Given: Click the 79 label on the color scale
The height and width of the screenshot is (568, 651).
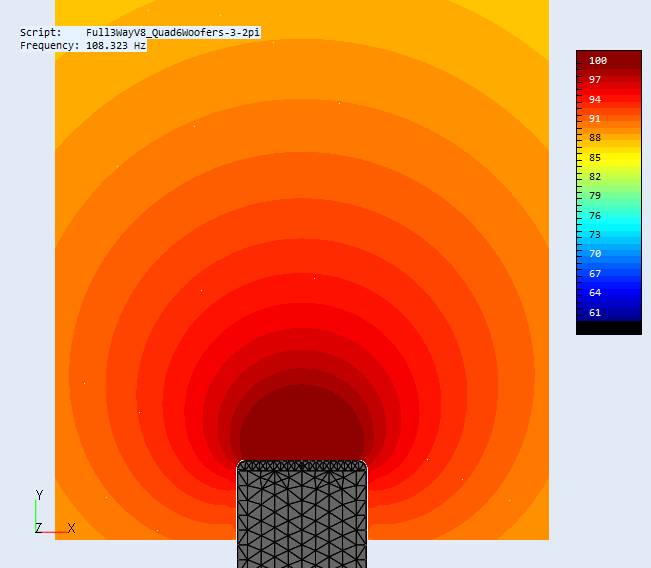Looking at the screenshot, I should tap(595, 196).
